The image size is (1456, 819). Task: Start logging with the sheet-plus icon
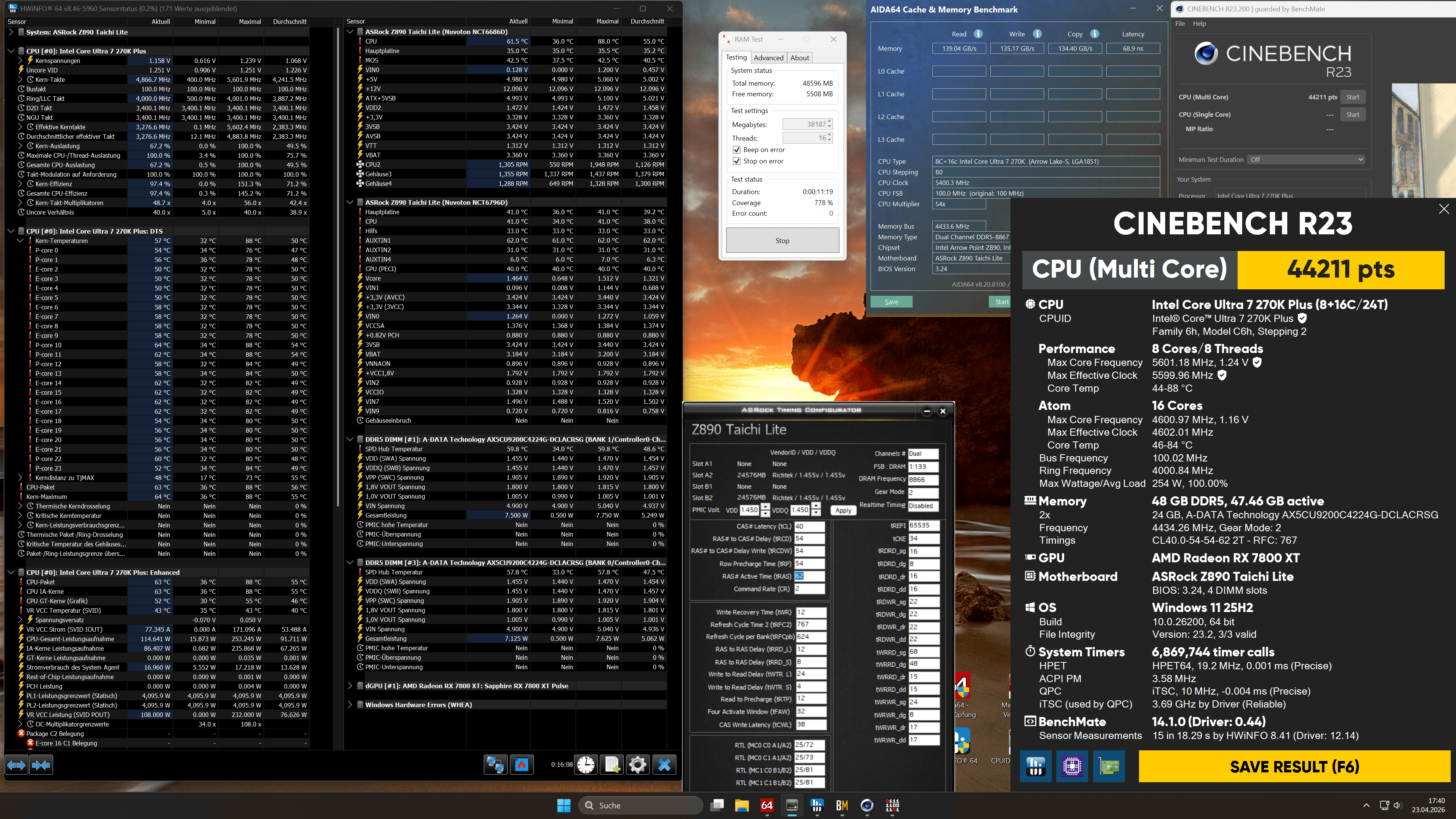coord(612,765)
